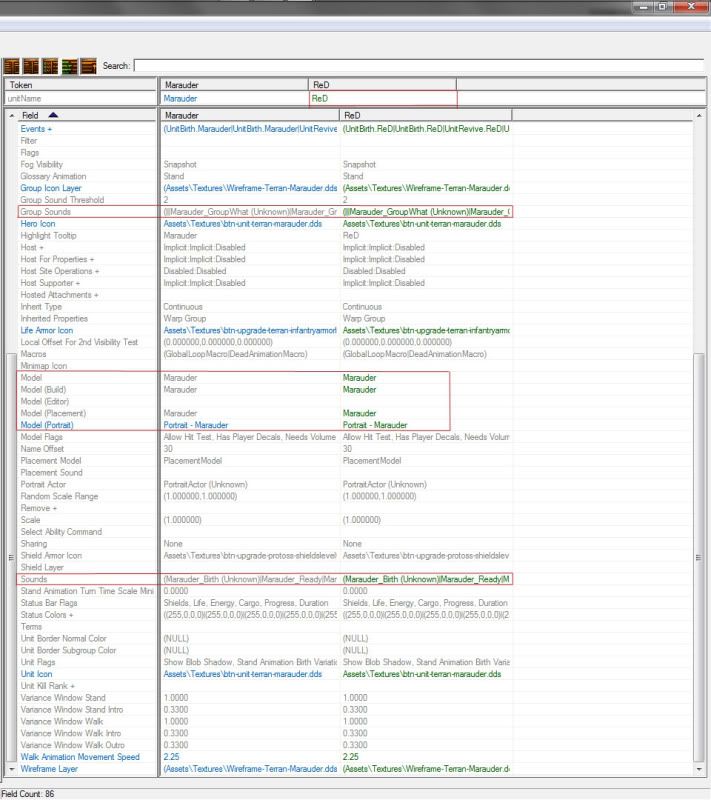Screen dimensions: 711x800
Task: Expand the Host Supporter + field
Action: (50, 283)
